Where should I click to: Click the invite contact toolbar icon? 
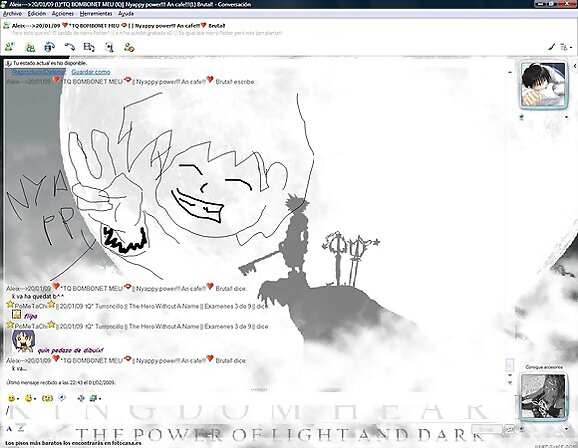click(10, 47)
